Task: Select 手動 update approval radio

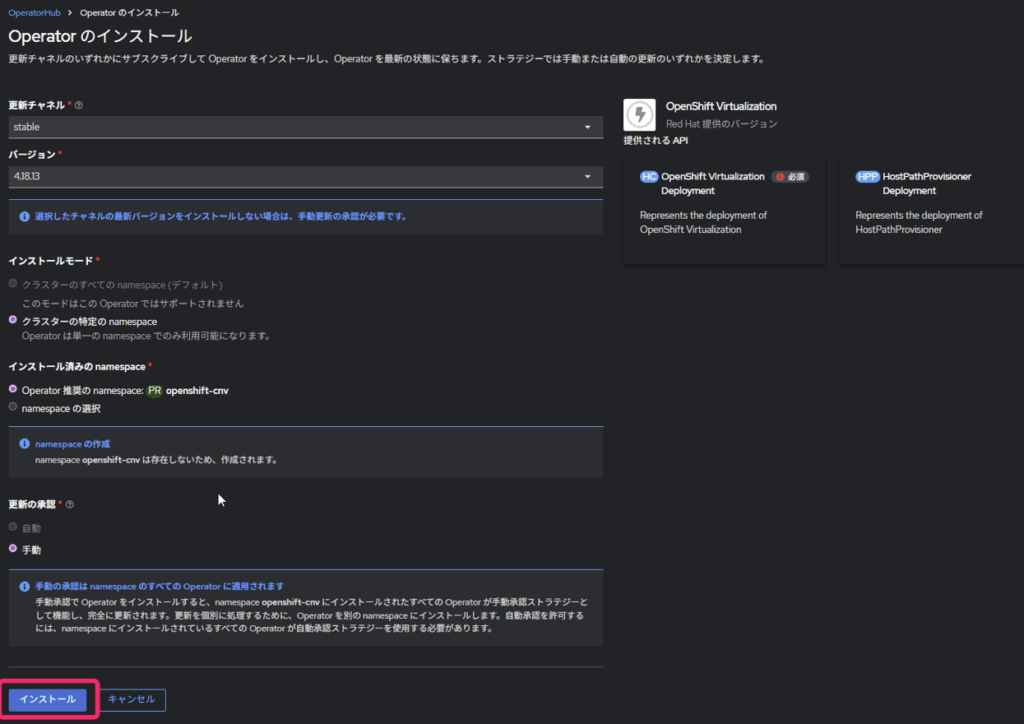Action: [x=13, y=548]
